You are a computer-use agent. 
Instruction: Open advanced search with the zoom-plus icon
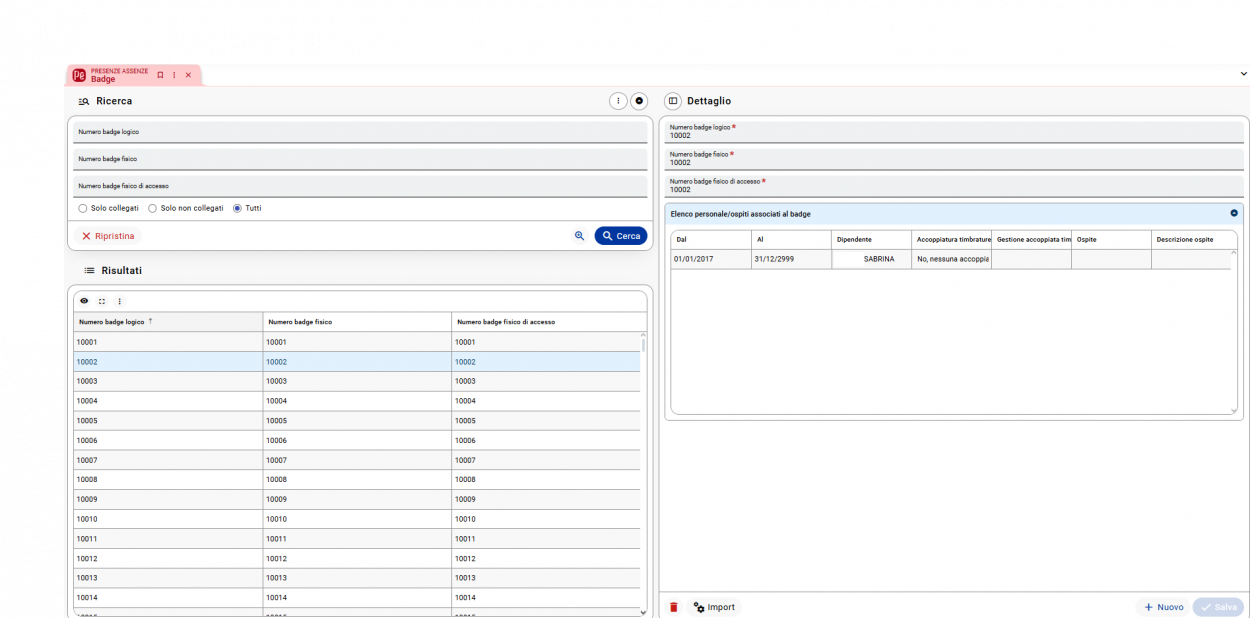[579, 236]
